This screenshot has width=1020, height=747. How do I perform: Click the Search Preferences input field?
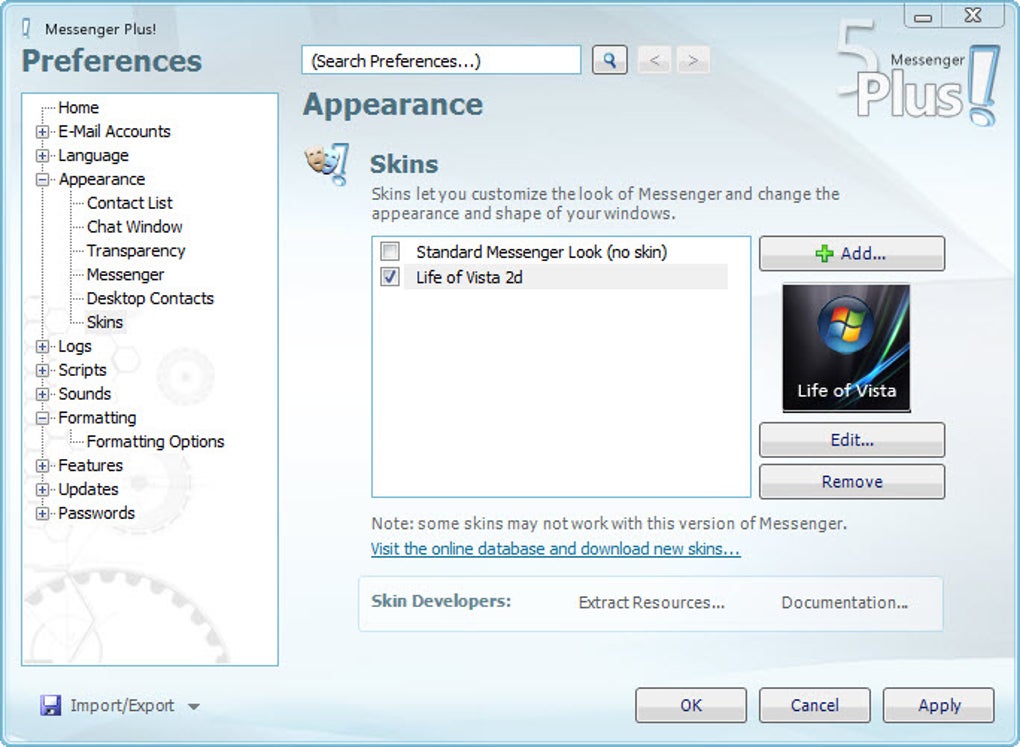(x=441, y=61)
